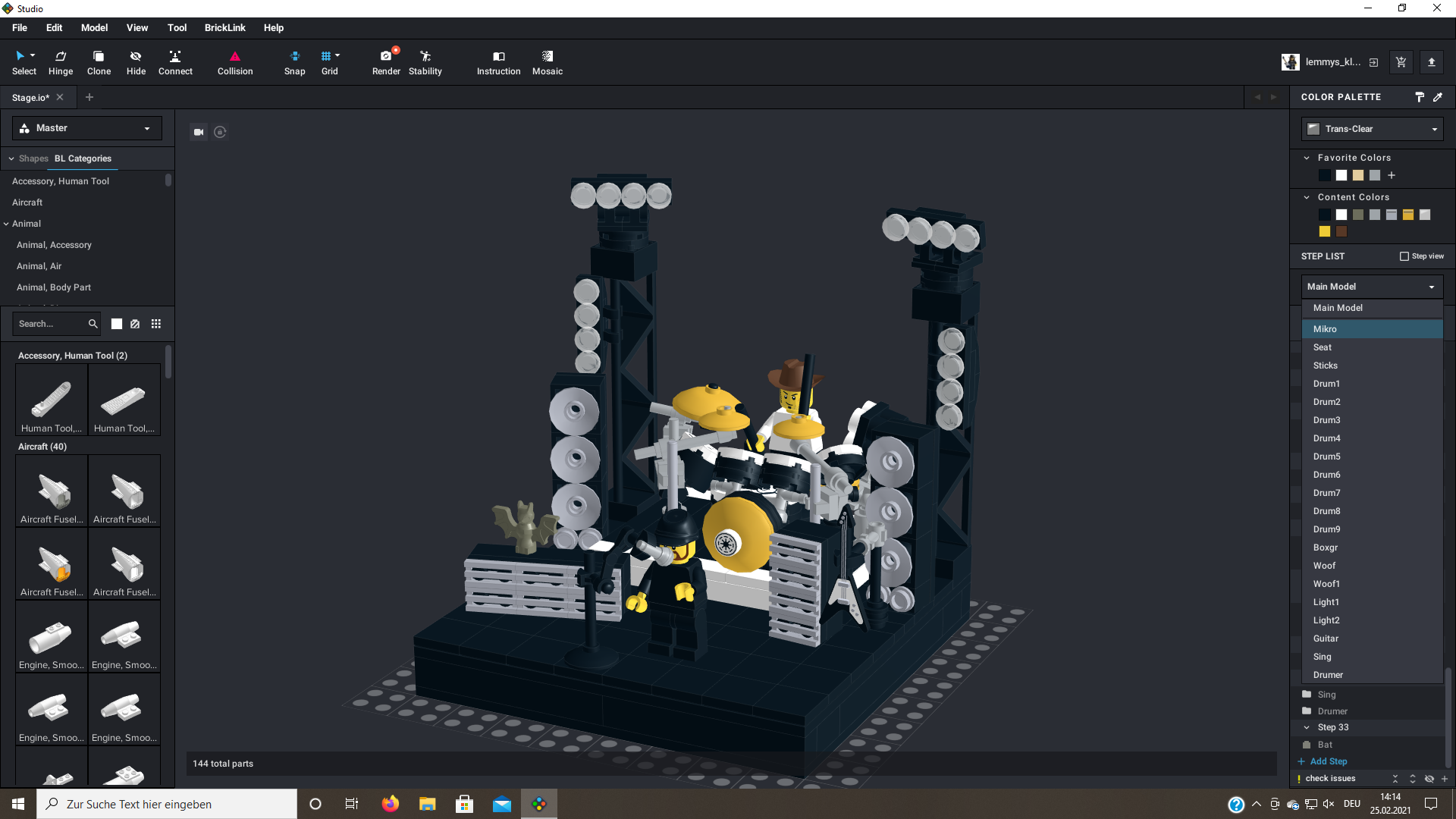Open the Instruction maker
The image size is (1456, 819).
pyautogui.click(x=498, y=61)
